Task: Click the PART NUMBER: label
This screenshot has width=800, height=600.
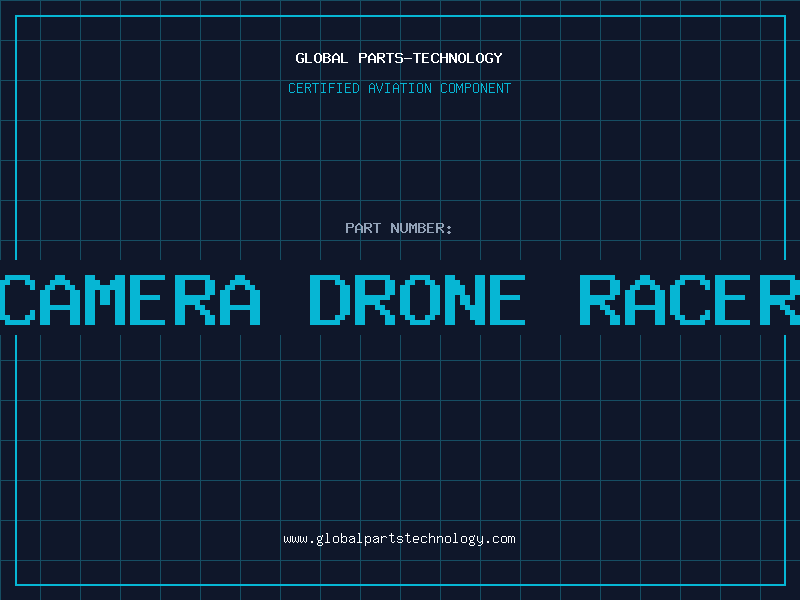Action: coord(399,228)
